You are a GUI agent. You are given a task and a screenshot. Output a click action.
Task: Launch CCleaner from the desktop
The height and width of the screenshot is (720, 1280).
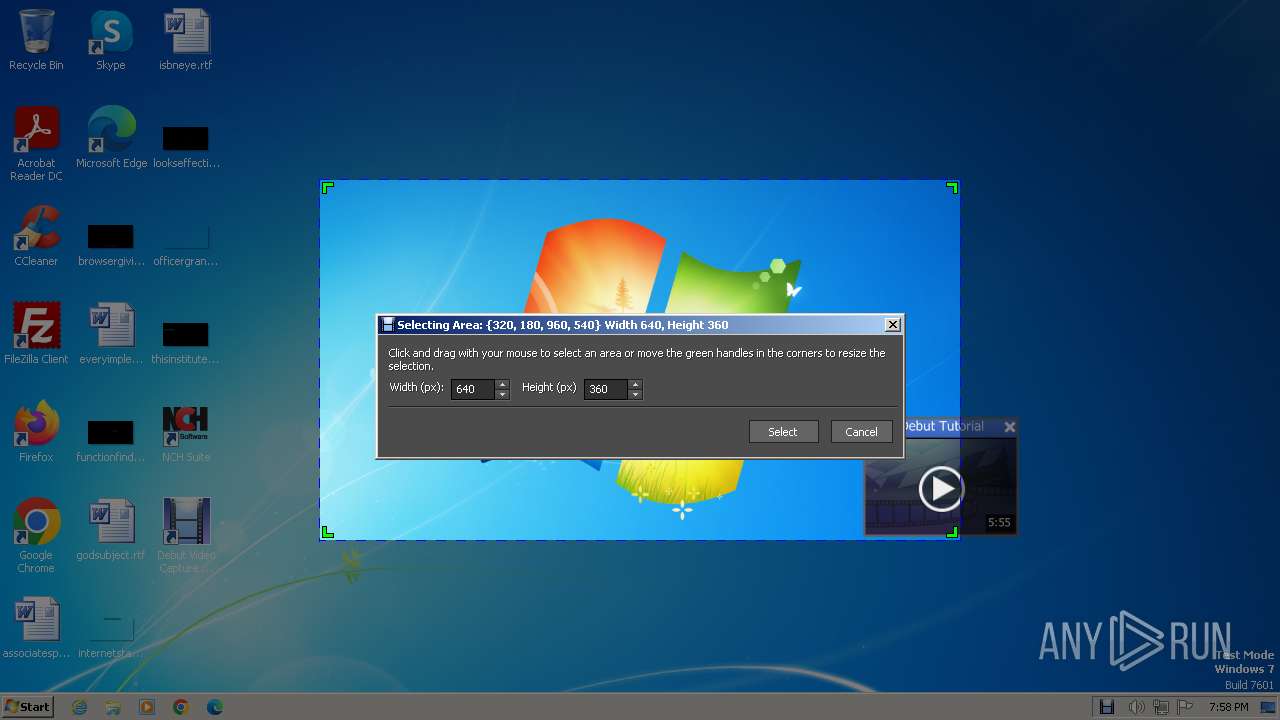(36, 236)
